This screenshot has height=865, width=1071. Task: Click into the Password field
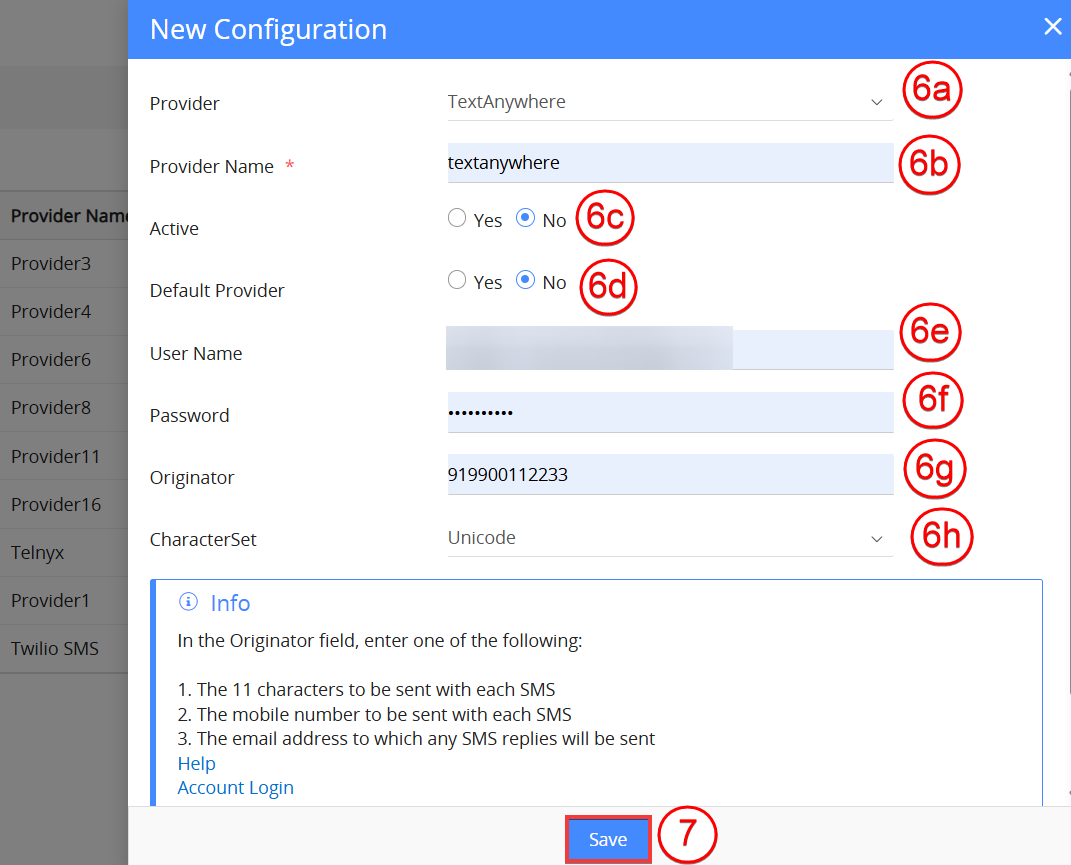point(668,412)
